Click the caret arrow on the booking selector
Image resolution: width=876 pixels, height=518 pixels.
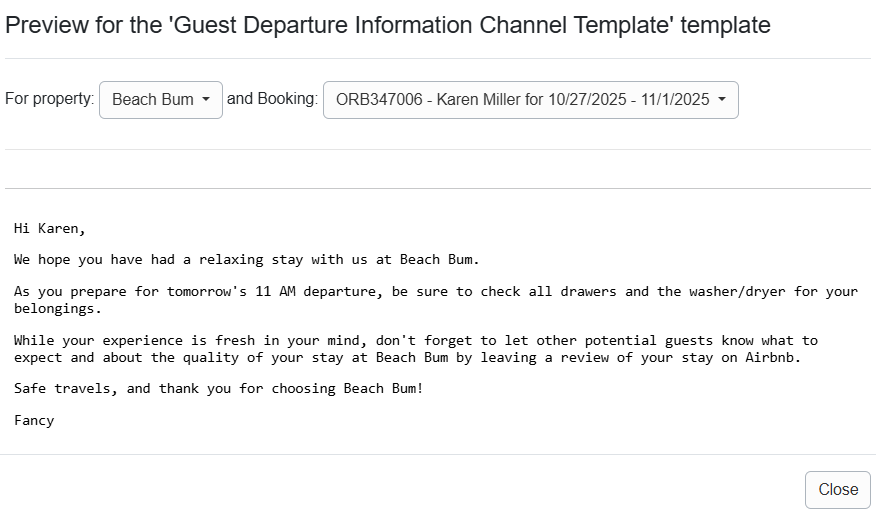coord(722,100)
